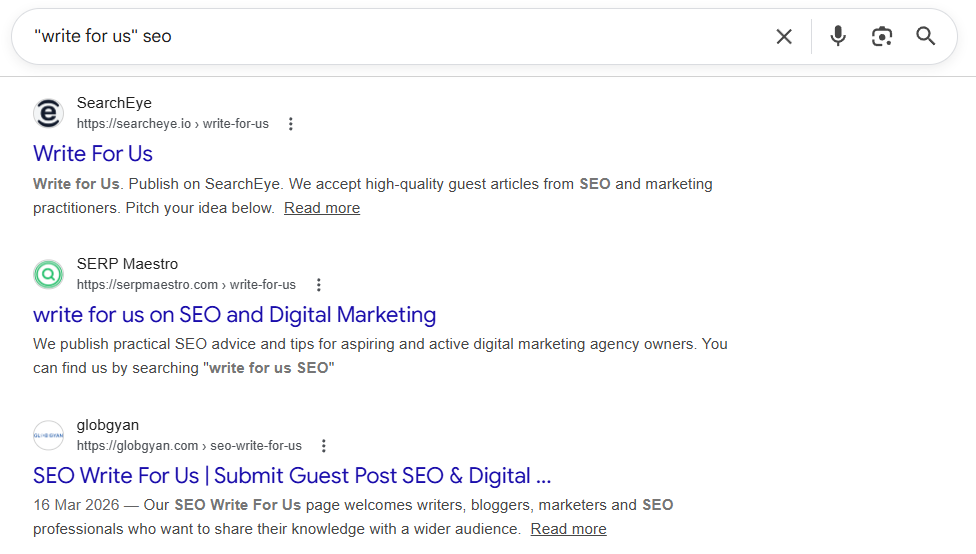
Task: Start voice search with the microphone icon
Action: (x=838, y=36)
